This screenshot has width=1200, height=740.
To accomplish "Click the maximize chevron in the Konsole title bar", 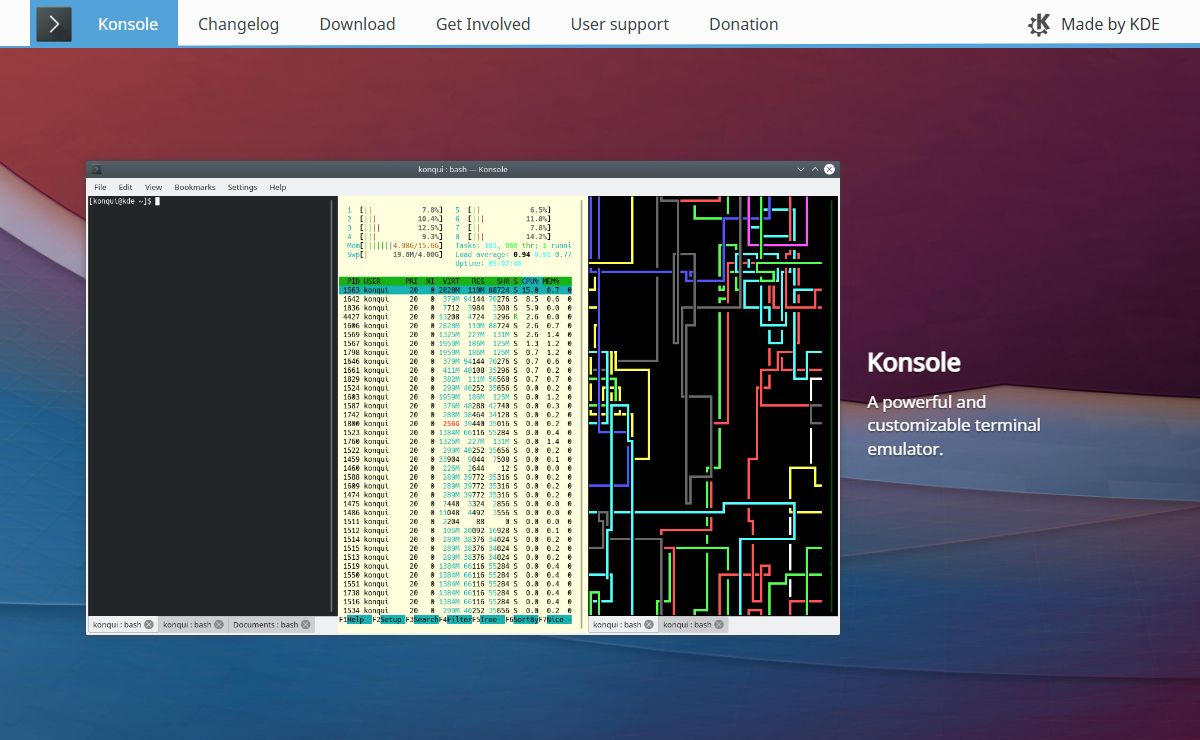I will pyautogui.click(x=816, y=169).
